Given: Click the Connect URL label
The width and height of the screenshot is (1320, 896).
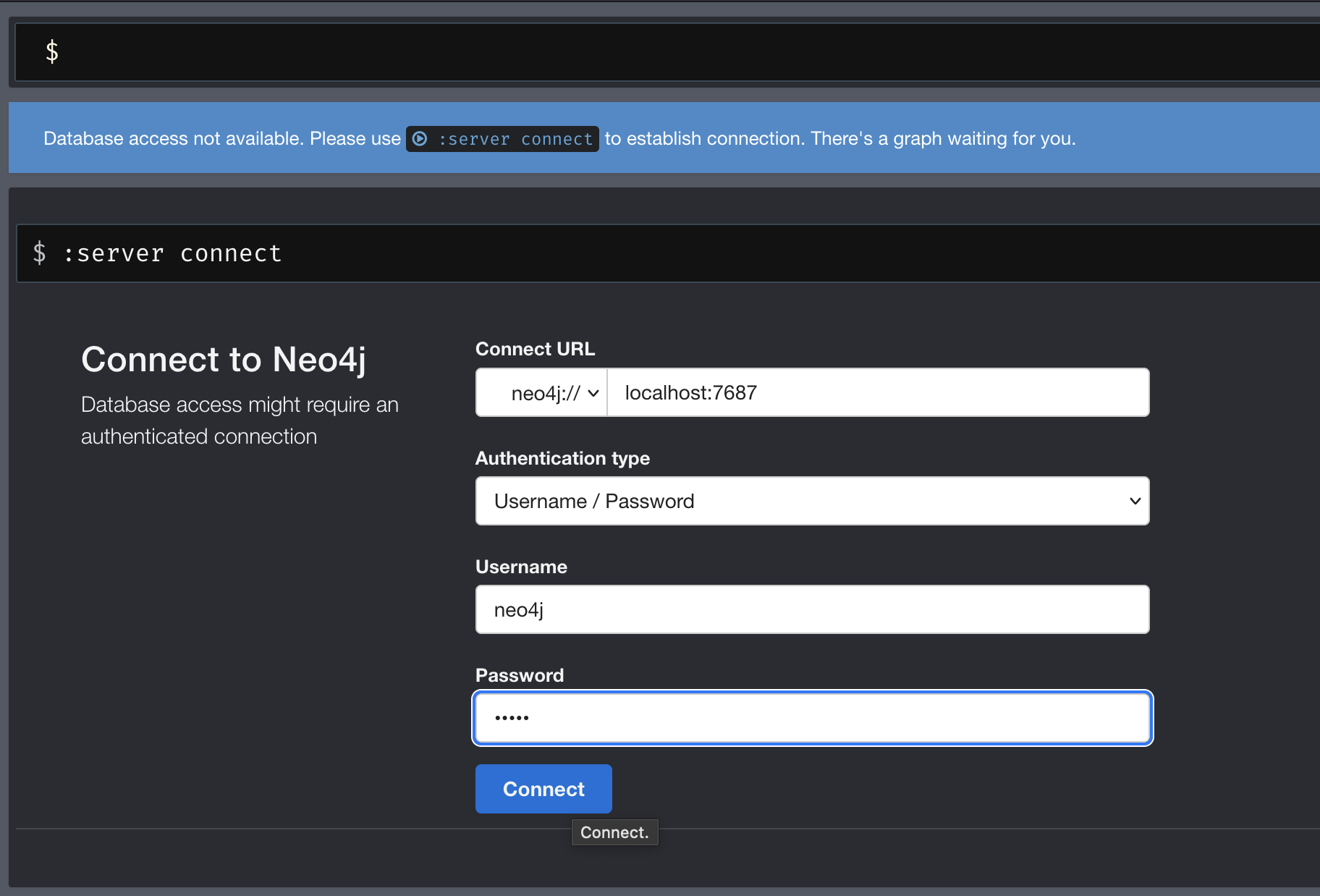Looking at the screenshot, I should (x=534, y=348).
